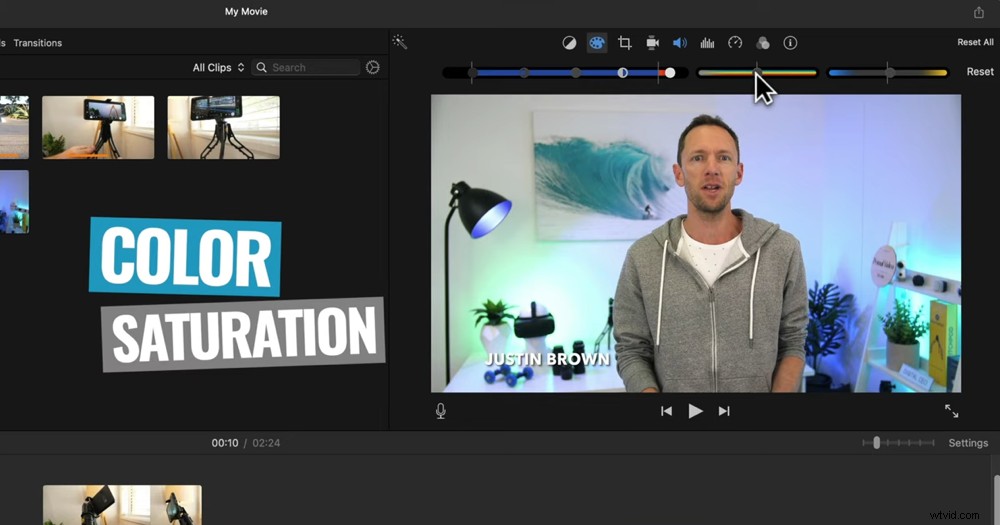
Task: Skip to next clip
Action: (x=724, y=411)
